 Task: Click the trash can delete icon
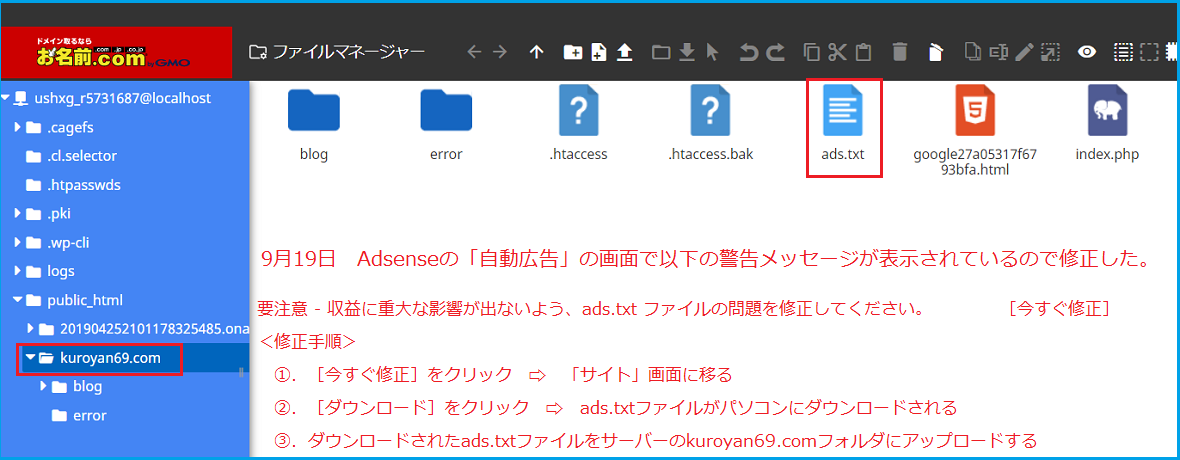(x=899, y=52)
